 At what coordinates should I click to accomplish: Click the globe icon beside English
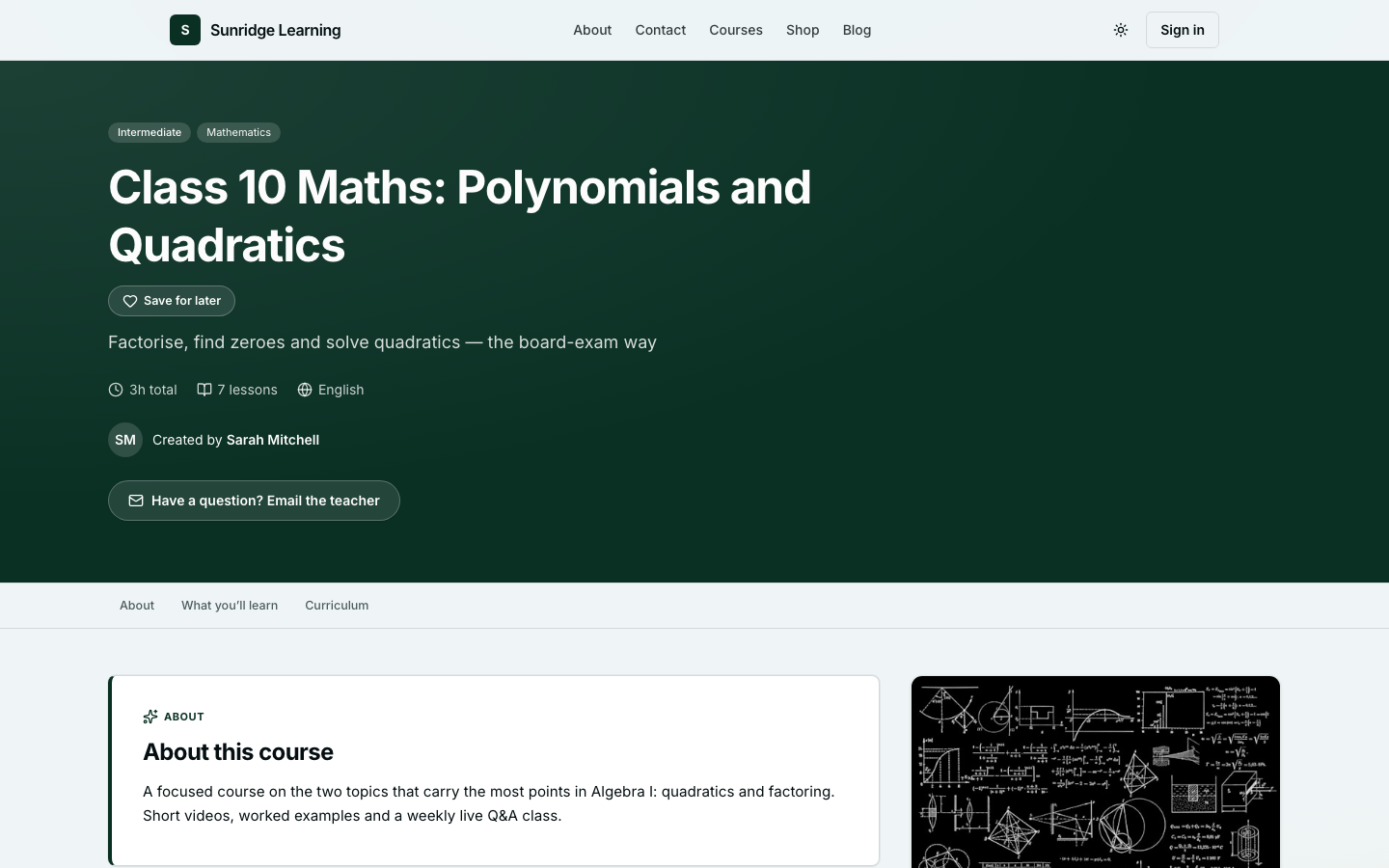coord(305,390)
